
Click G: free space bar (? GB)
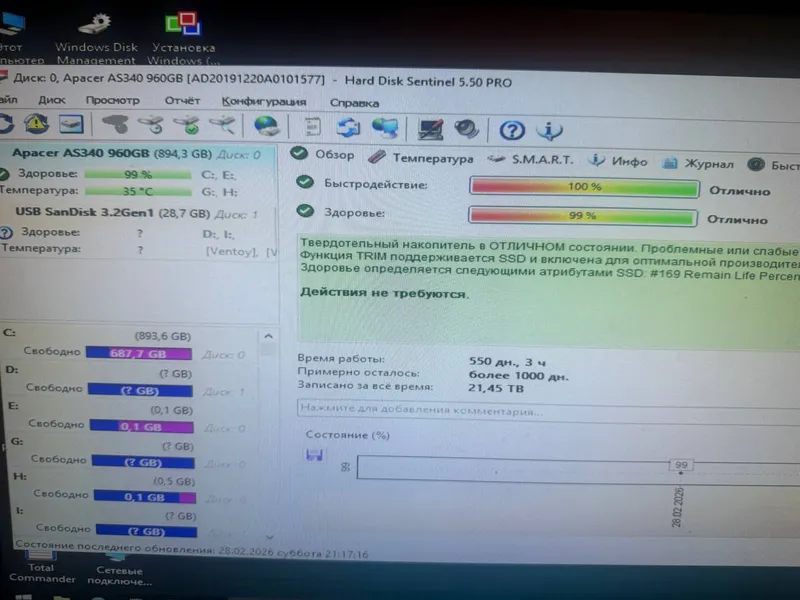tap(143, 462)
